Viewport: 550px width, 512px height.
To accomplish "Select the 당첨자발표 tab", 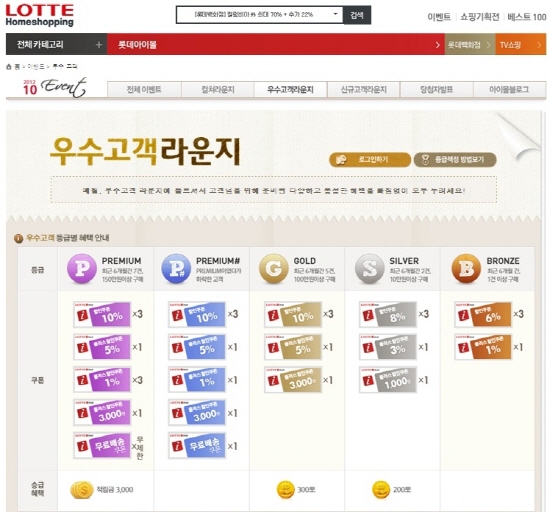I will (437, 90).
